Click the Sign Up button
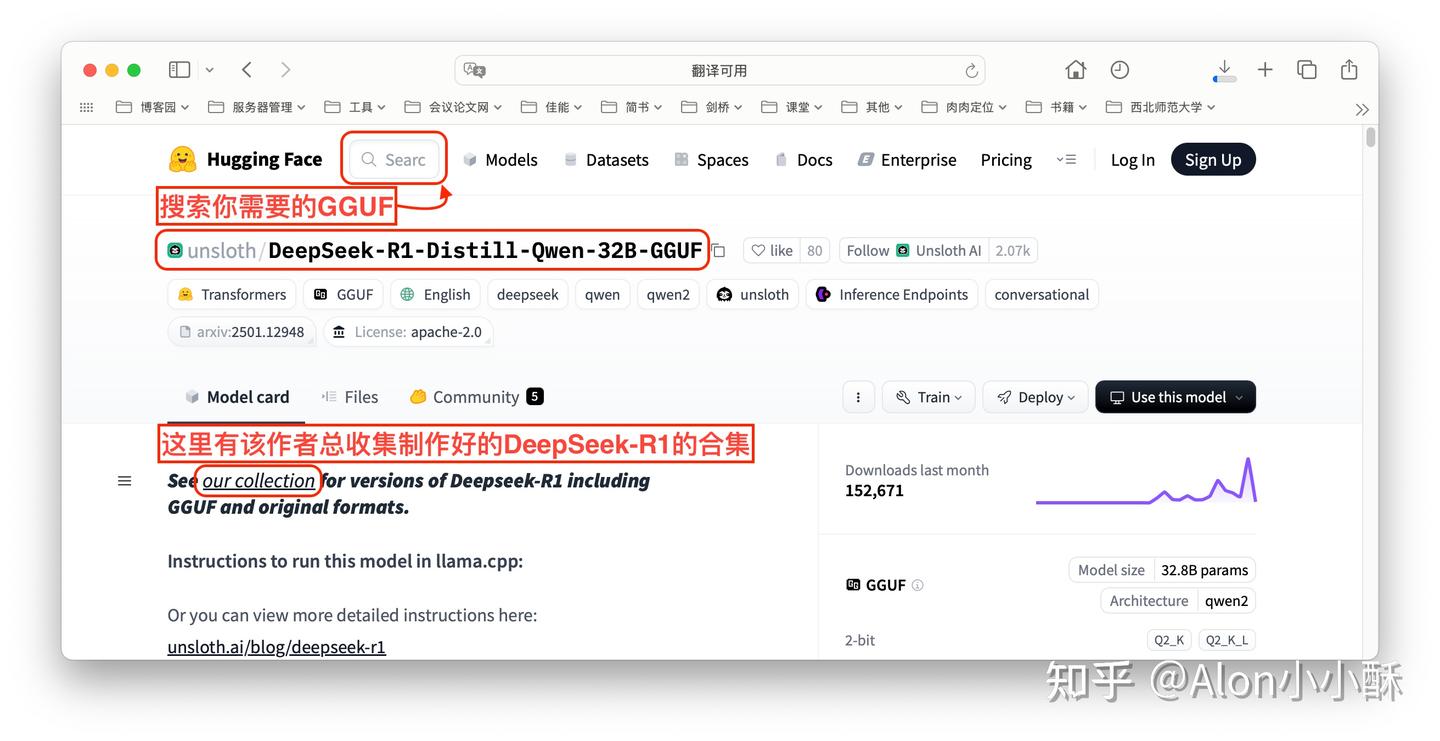The width and height of the screenshot is (1440, 741). [x=1213, y=160]
